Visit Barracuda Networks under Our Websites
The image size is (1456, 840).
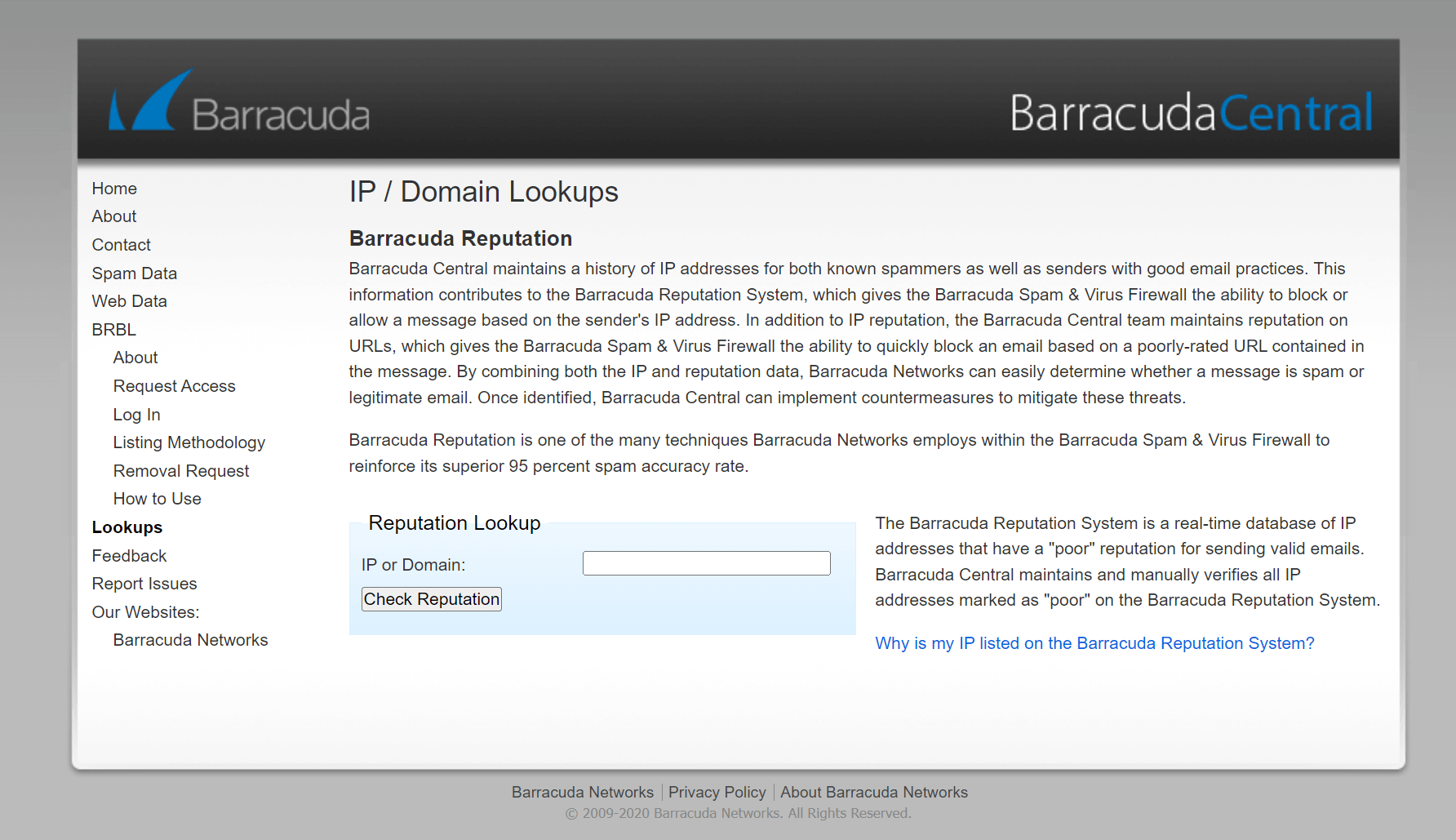(x=191, y=640)
